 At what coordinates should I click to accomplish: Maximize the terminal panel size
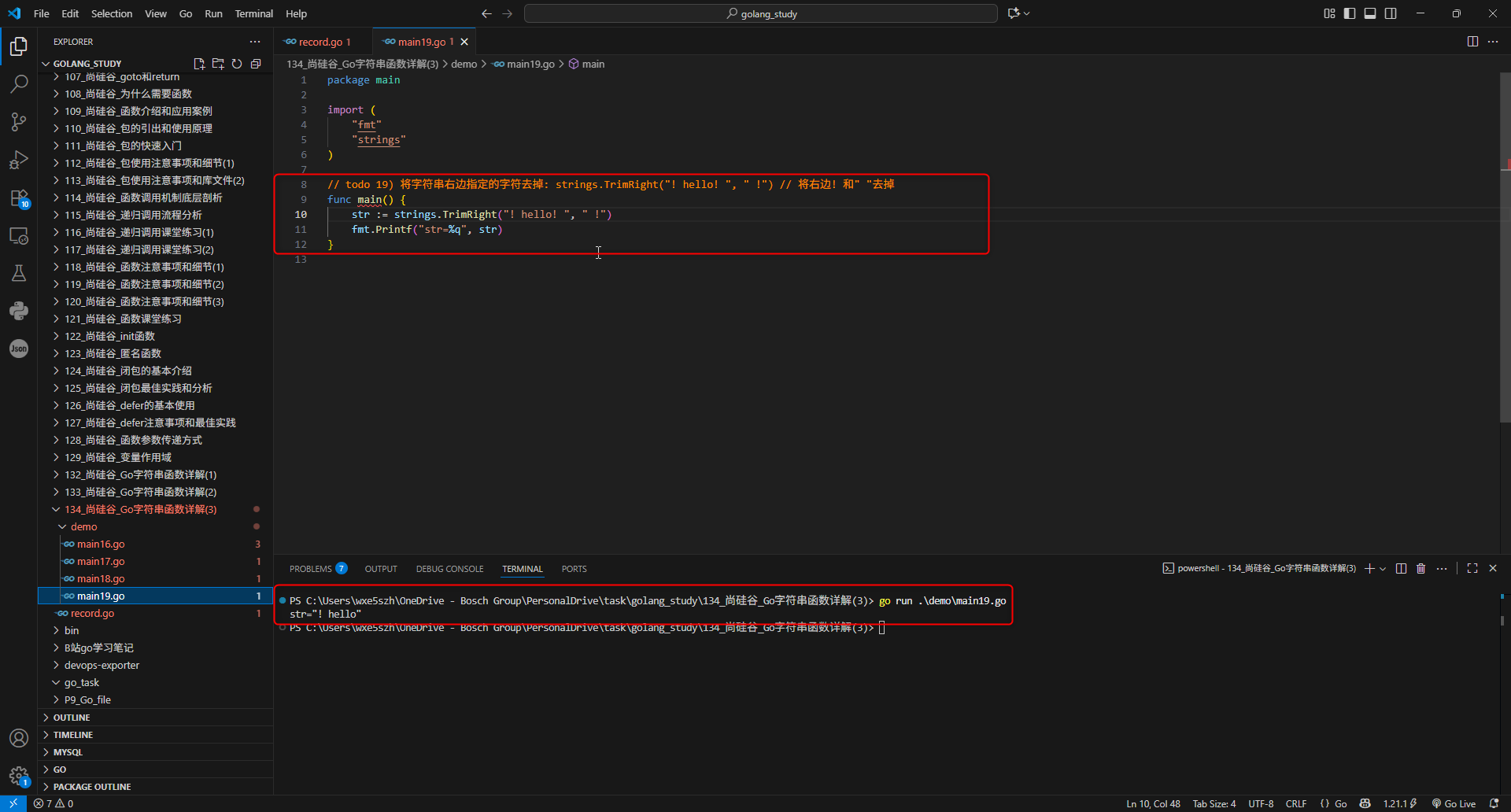pos(1472,568)
